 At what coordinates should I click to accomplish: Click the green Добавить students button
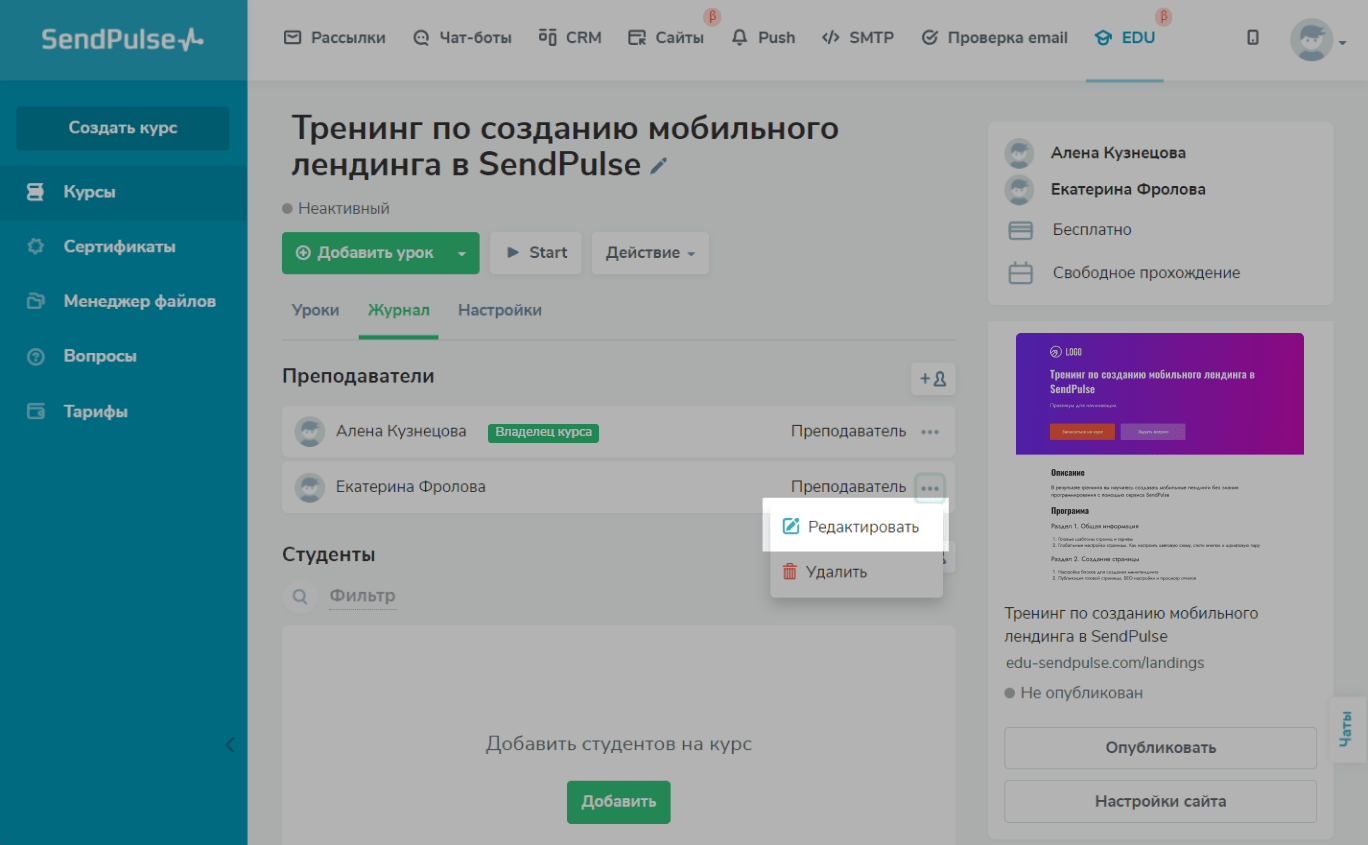click(618, 801)
